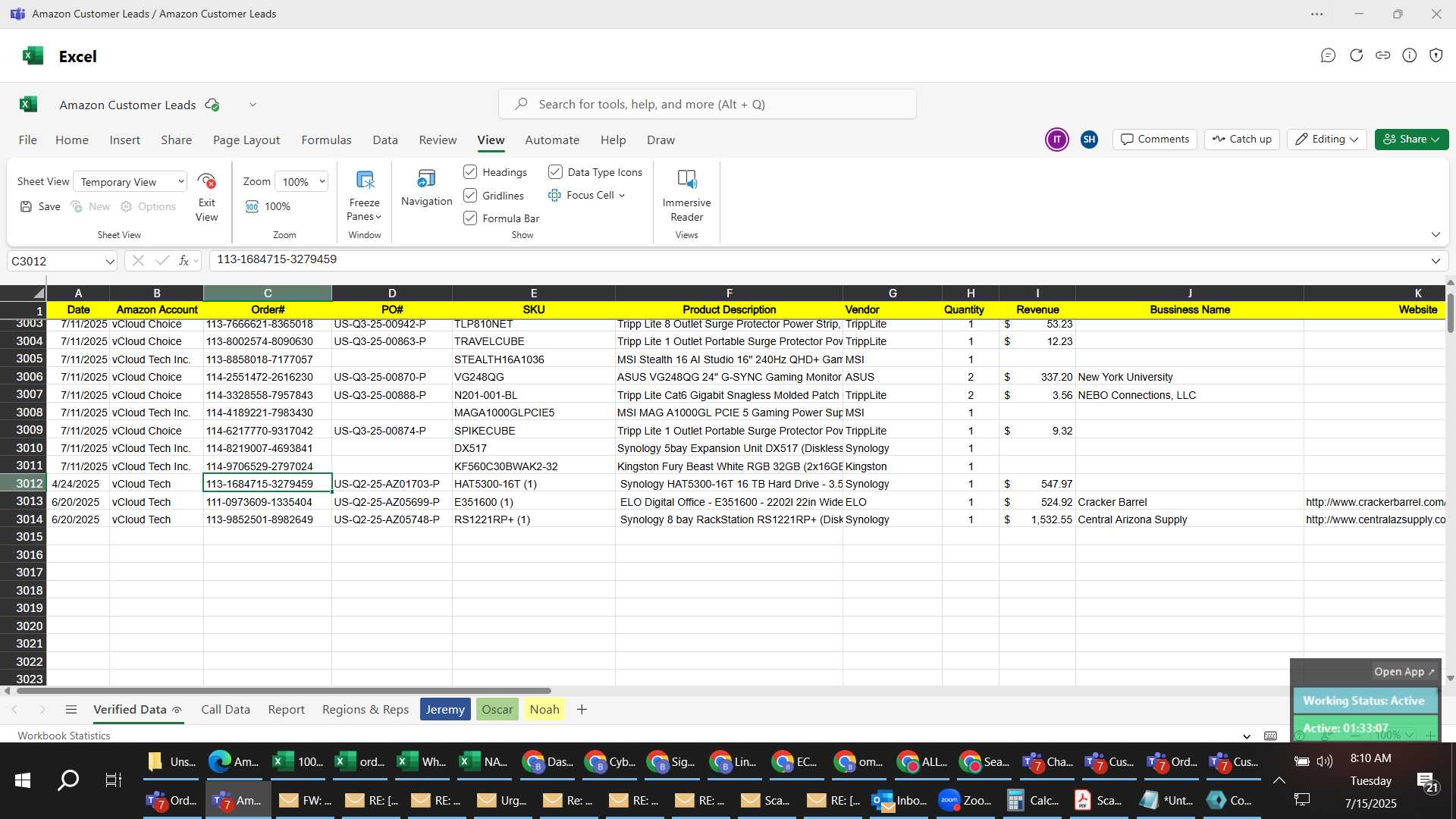This screenshot has height=819, width=1456.
Task: Toggle the Data Type Icons checkbox
Action: 555,172
